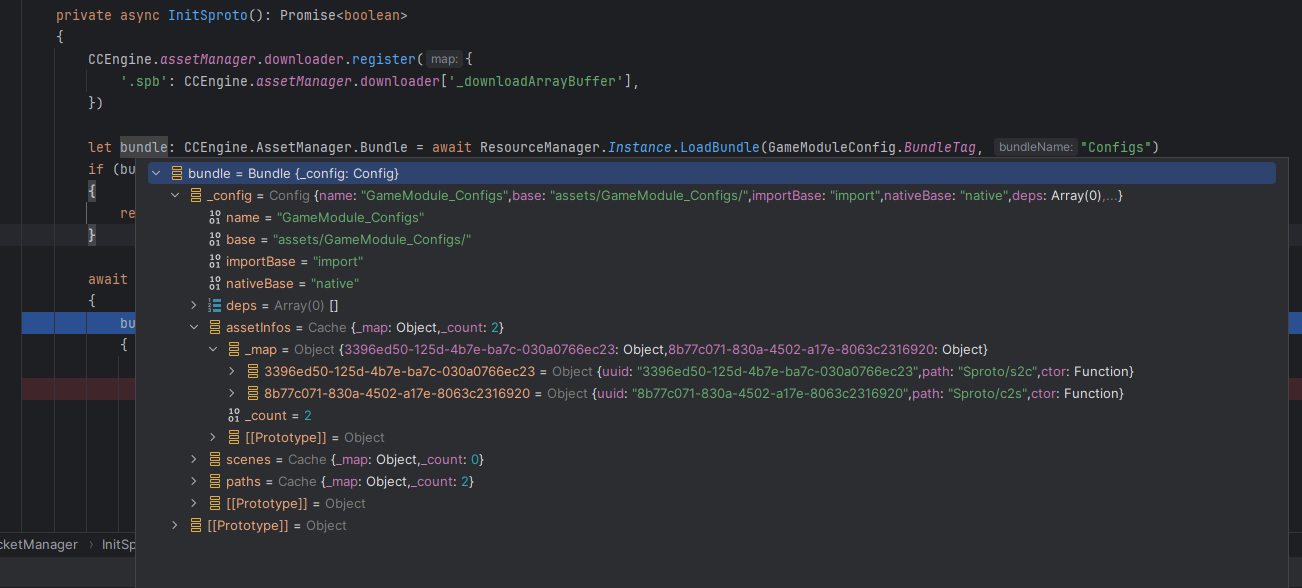Image resolution: width=1302 pixels, height=588 pixels.
Task: Click the path "Sproto/s2c" value
Action: tap(996, 372)
